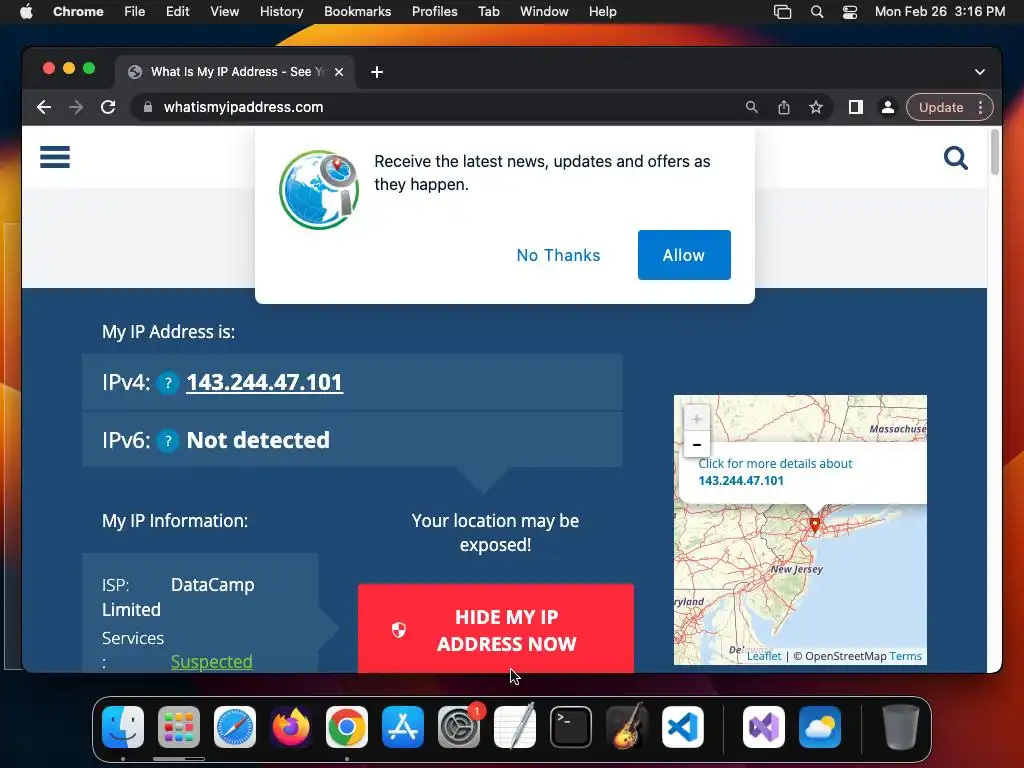The width and height of the screenshot is (1024, 768).
Task: Open the Chrome profile avatar icon
Action: pyautogui.click(x=888, y=107)
